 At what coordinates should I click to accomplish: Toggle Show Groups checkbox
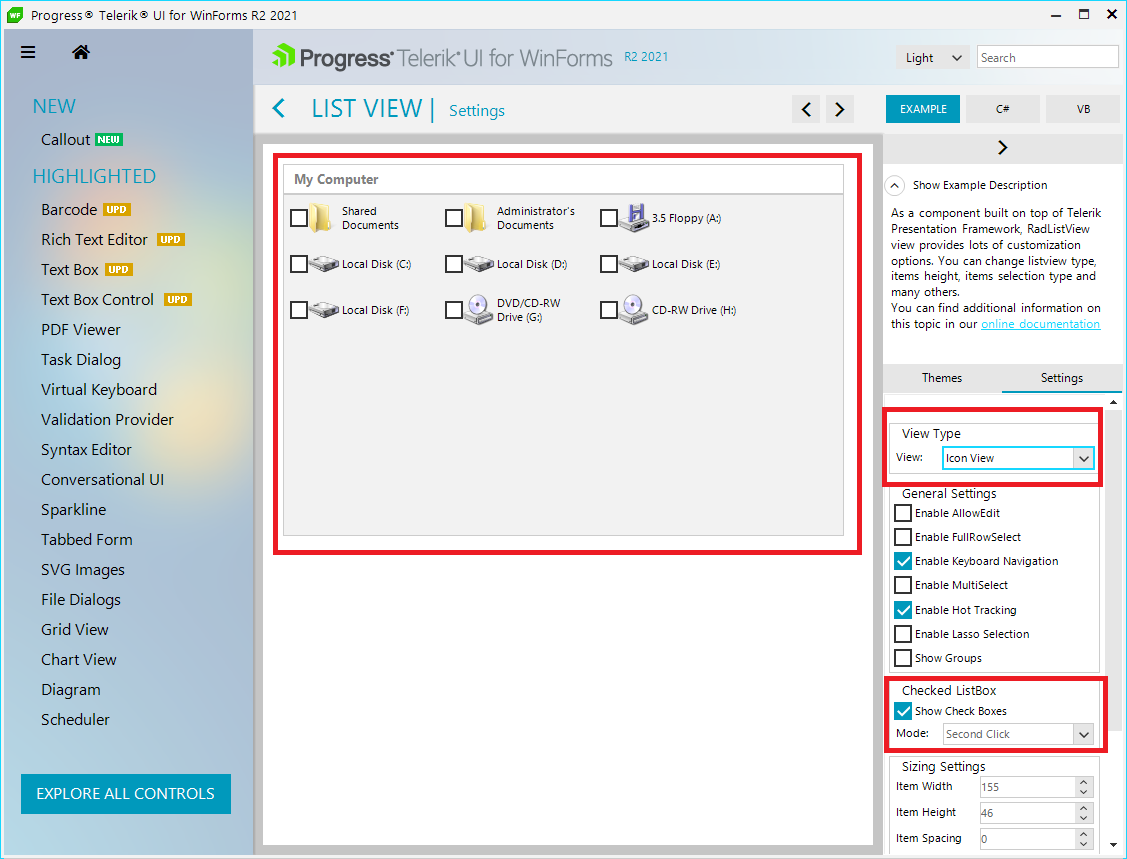[903, 658]
